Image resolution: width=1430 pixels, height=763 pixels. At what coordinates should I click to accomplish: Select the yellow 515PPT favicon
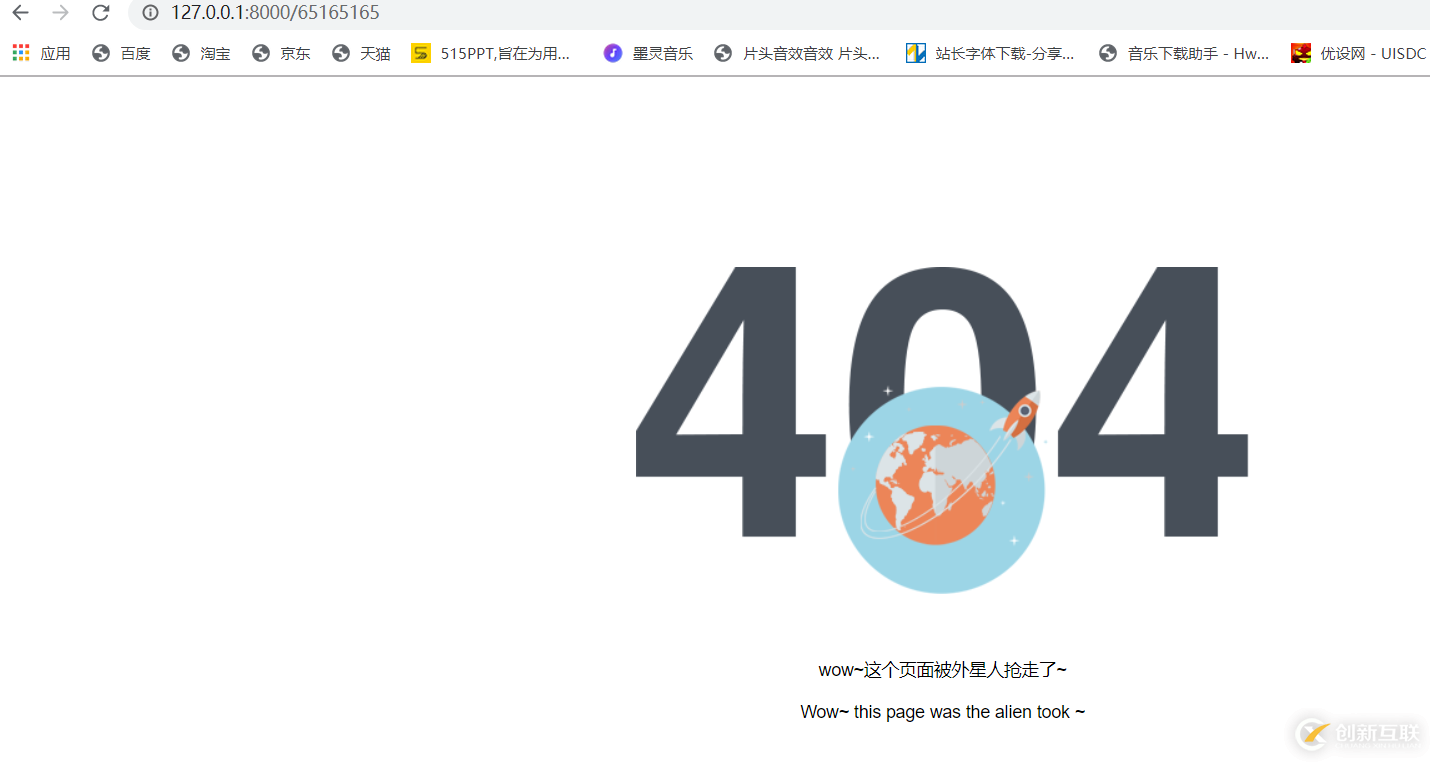(421, 53)
